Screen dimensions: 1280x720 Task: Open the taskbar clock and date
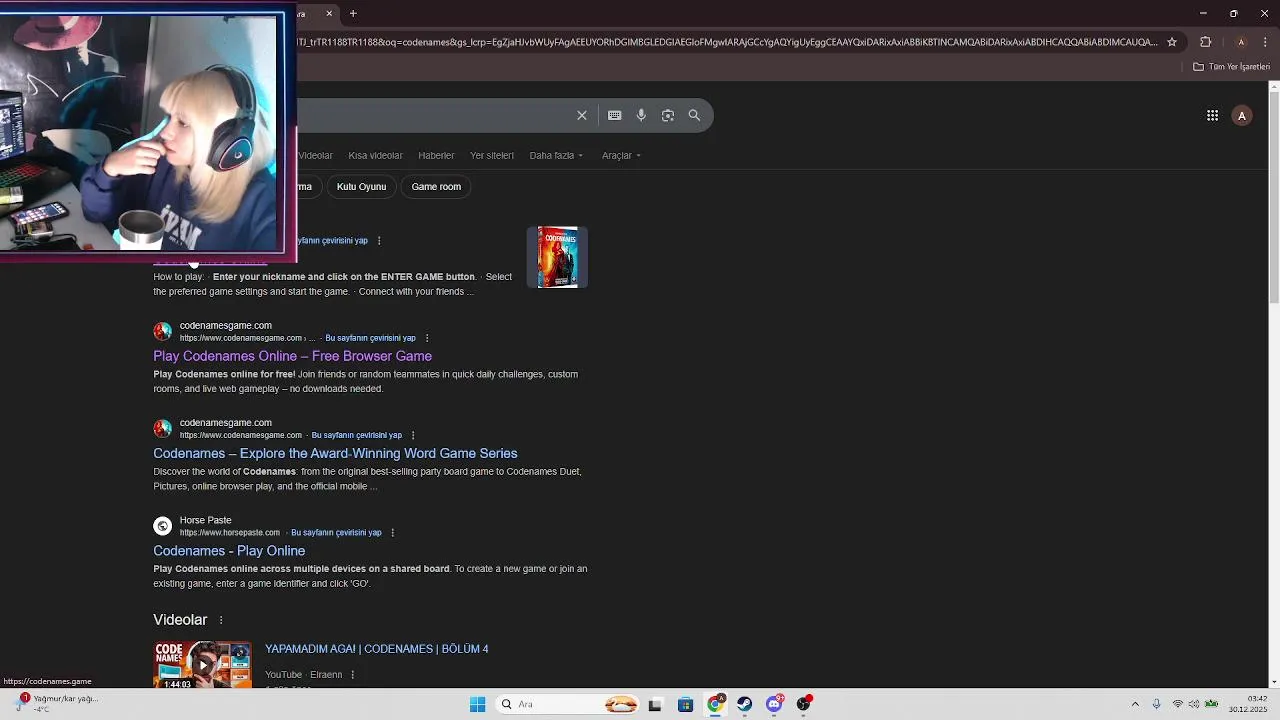[1248, 704]
